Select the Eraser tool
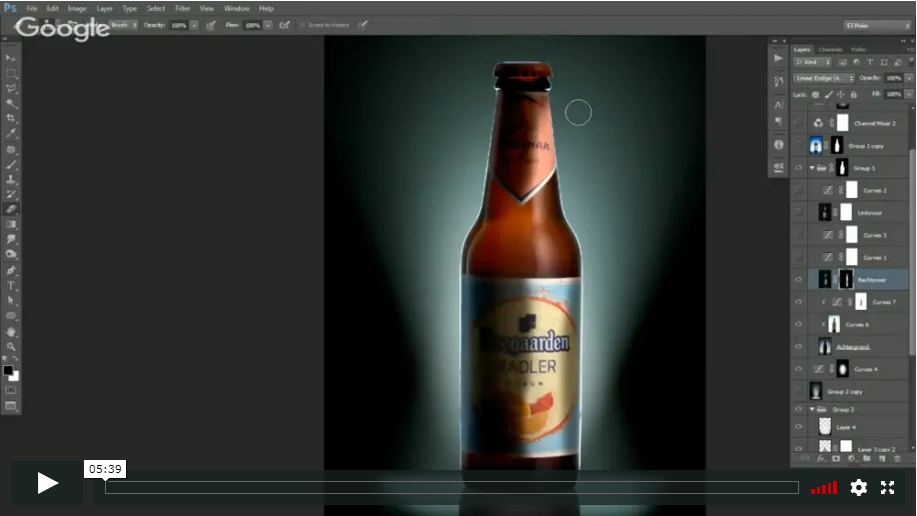The image size is (917, 516). [11, 209]
